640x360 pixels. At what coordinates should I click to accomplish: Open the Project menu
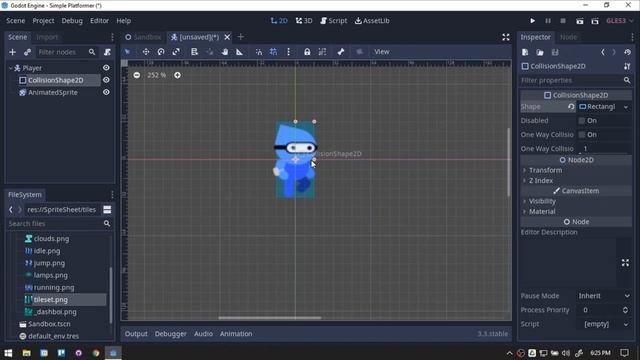[x=43, y=21]
